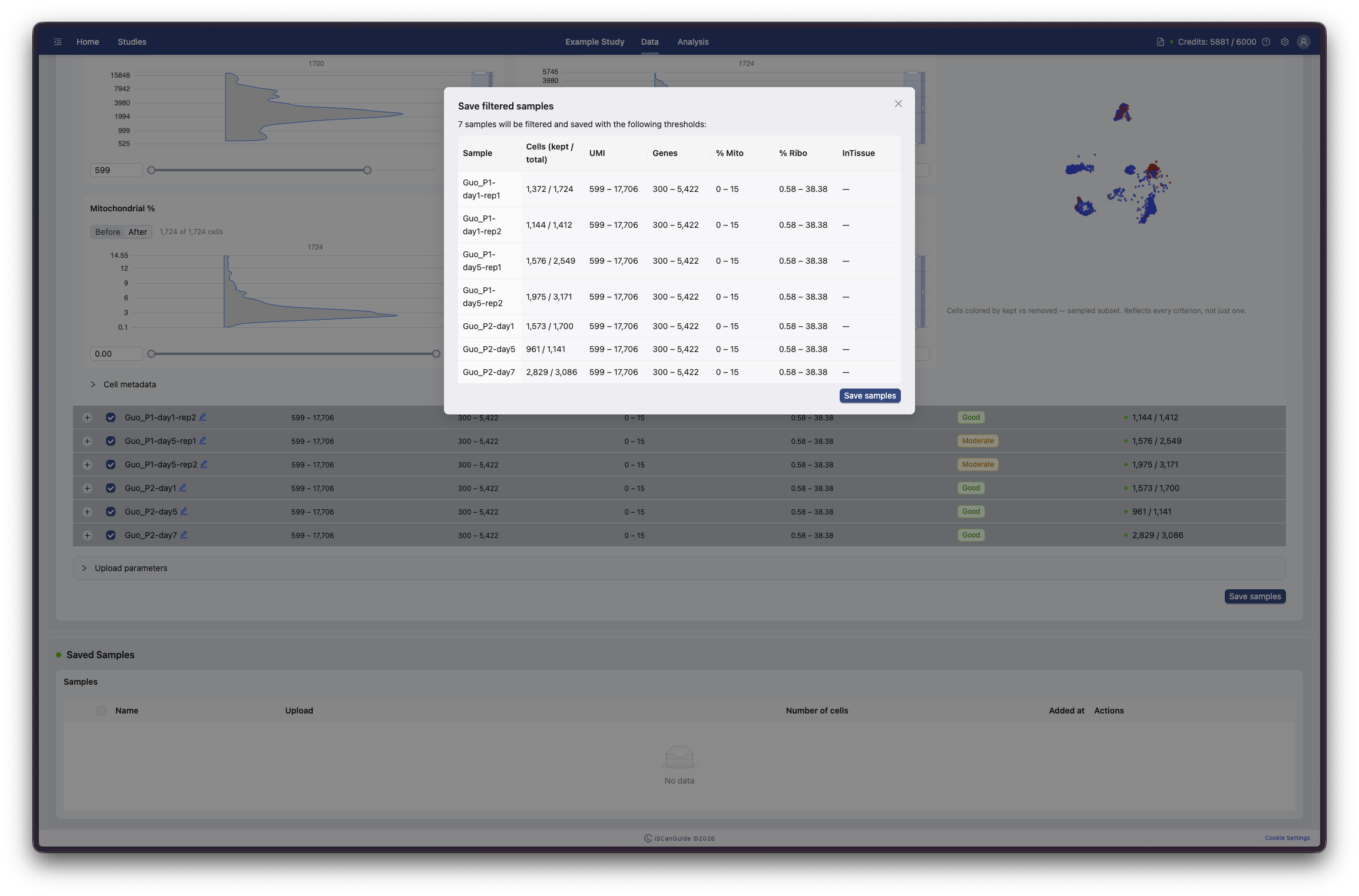The height and width of the screenshot is (896, 1359).
Task: Click left handle of Mitochondrial % slider
Action: coord(151,354)
